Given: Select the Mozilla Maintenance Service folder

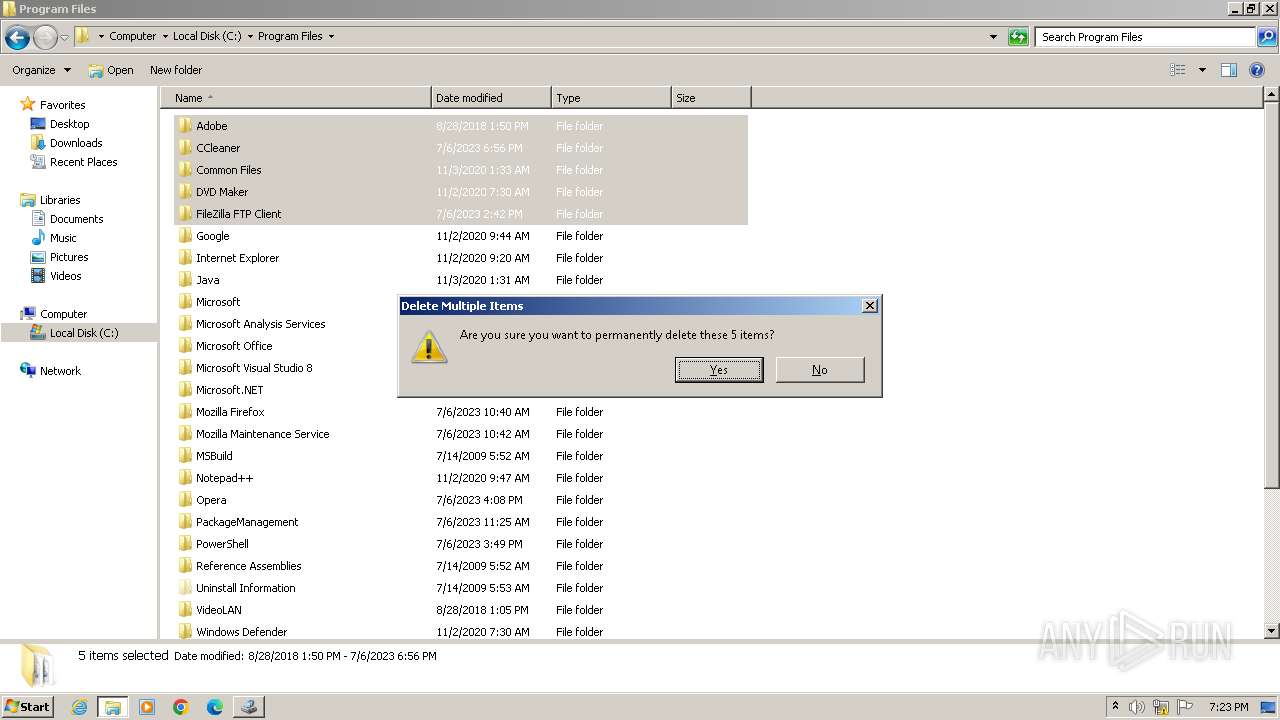Looking at the screenshot, I should point(262,434).
